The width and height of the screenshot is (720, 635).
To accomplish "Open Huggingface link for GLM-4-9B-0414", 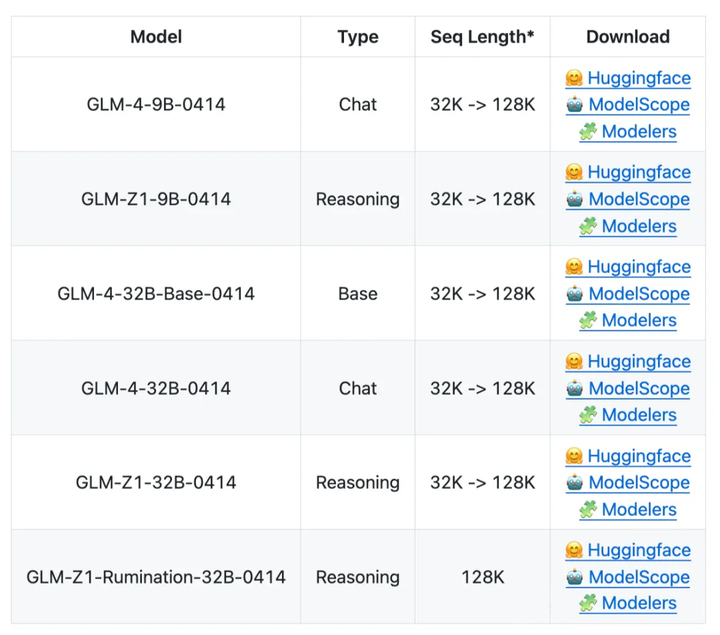I will [x=638, y=78].
